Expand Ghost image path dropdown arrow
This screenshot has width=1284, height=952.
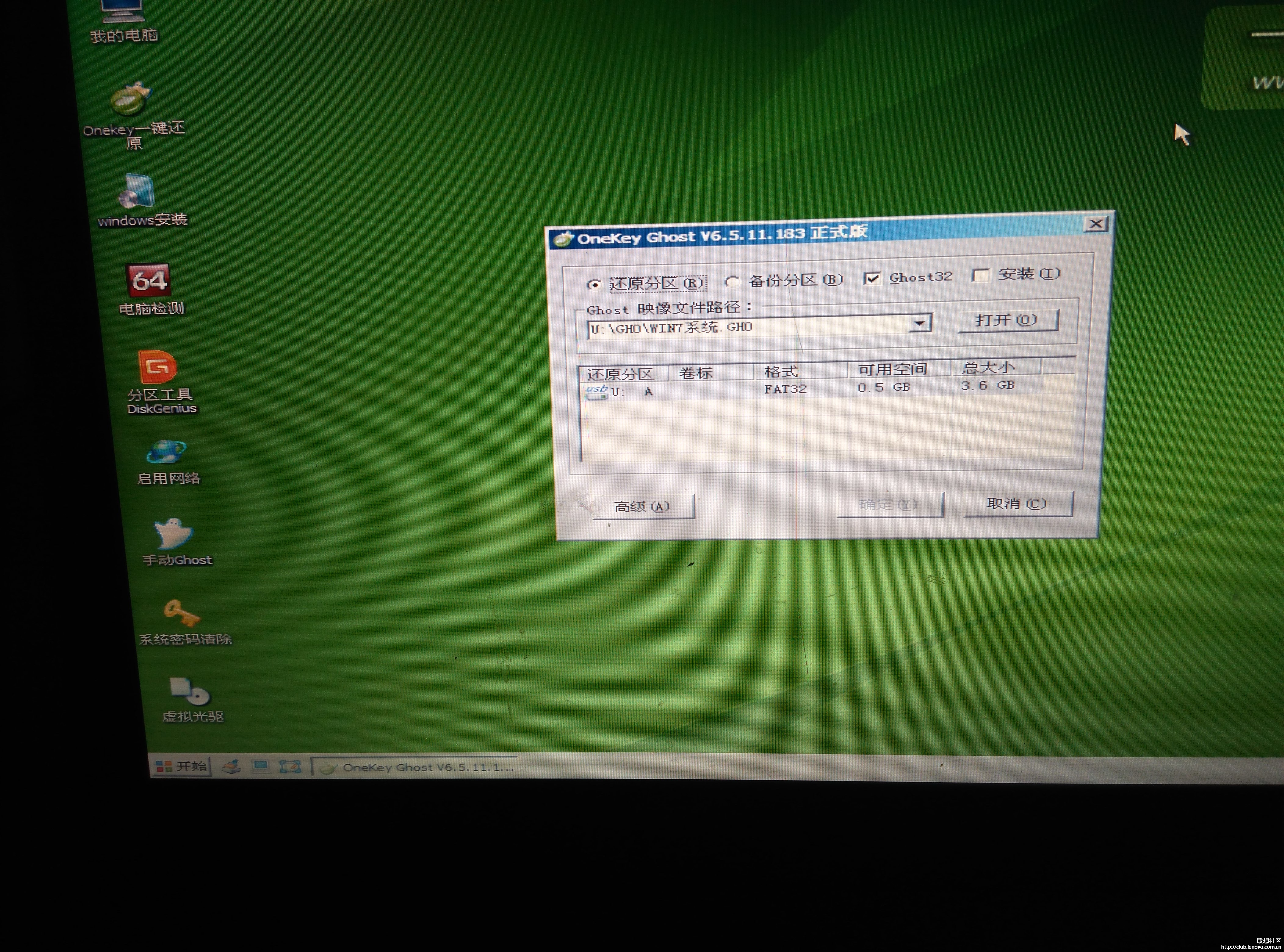pyautogui.click(x=919, y=323)
